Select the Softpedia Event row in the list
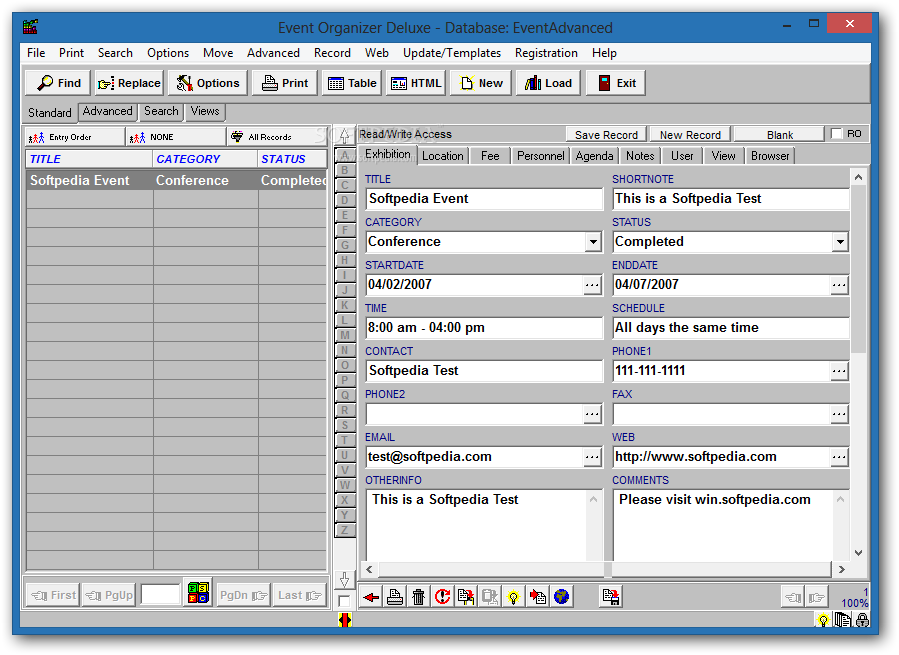The height and width of the screenshot is (655, 899). click(177, 180)
